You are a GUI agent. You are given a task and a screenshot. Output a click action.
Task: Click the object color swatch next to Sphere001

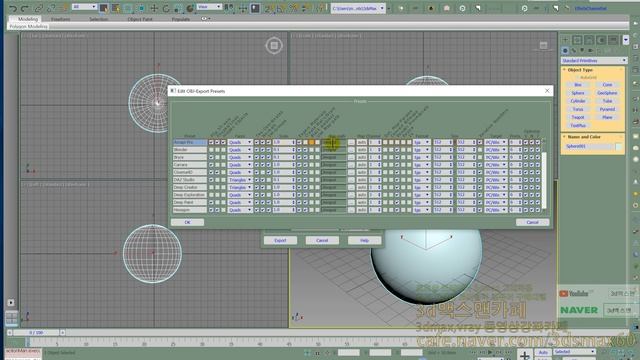619,146
